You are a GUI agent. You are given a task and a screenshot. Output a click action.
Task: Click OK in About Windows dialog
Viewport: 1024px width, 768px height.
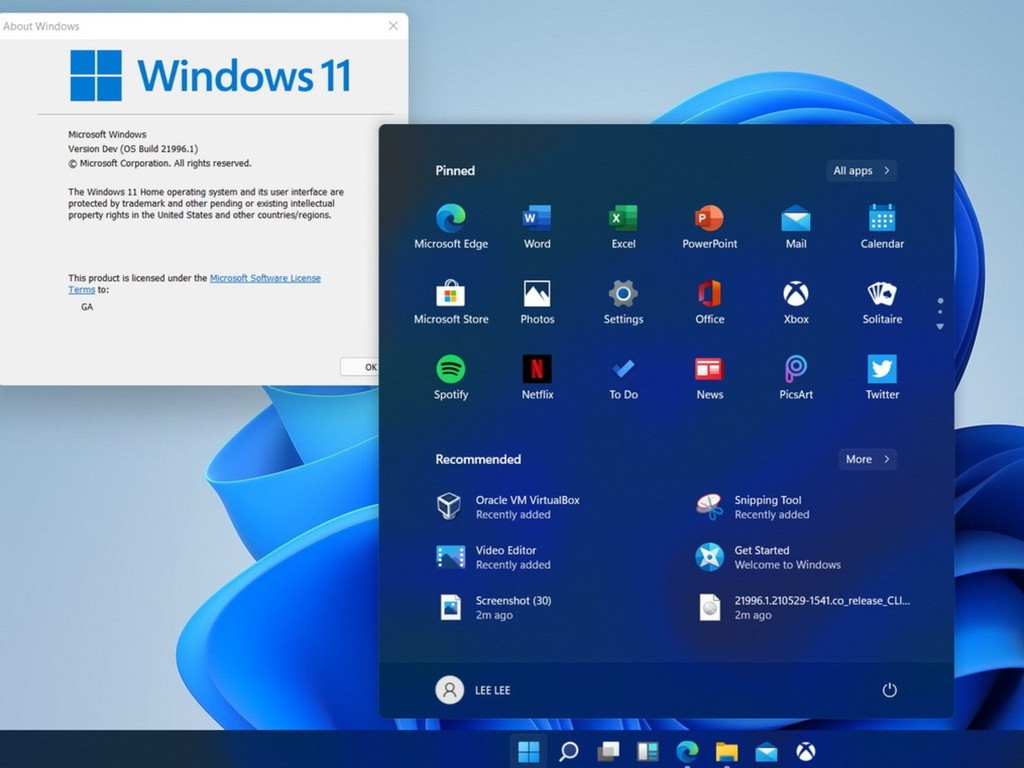[x=360, y=367]
